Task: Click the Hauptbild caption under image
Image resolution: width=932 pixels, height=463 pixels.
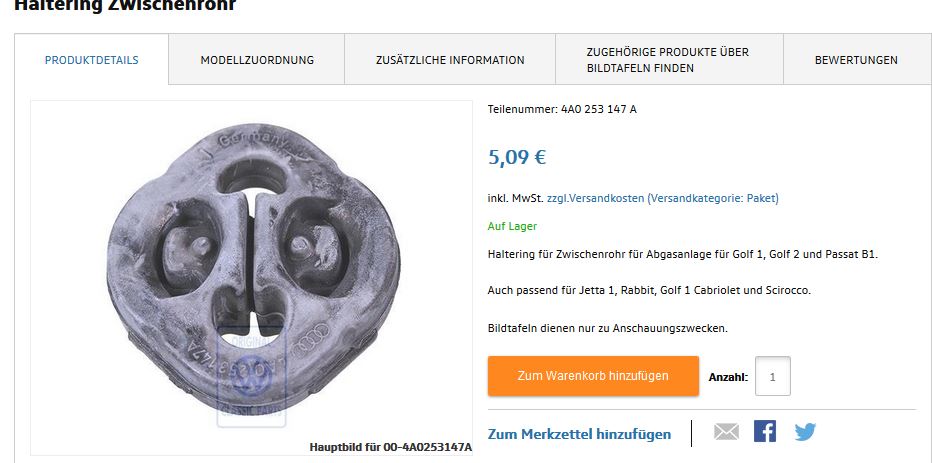Action: (x=391, y=447)
